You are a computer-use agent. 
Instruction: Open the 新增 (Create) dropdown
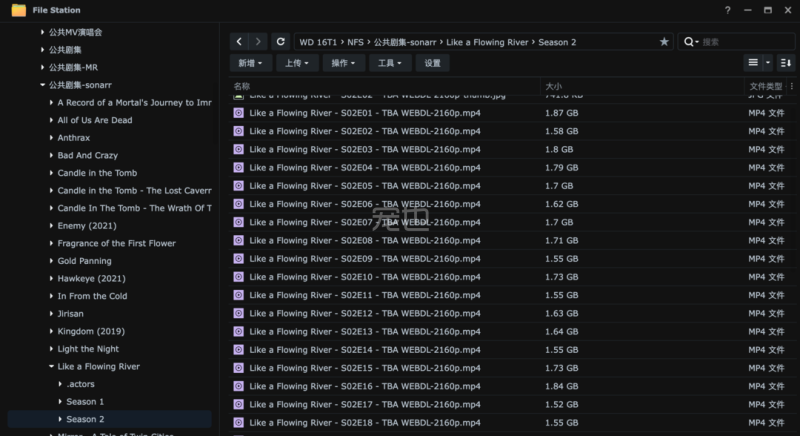251,63
